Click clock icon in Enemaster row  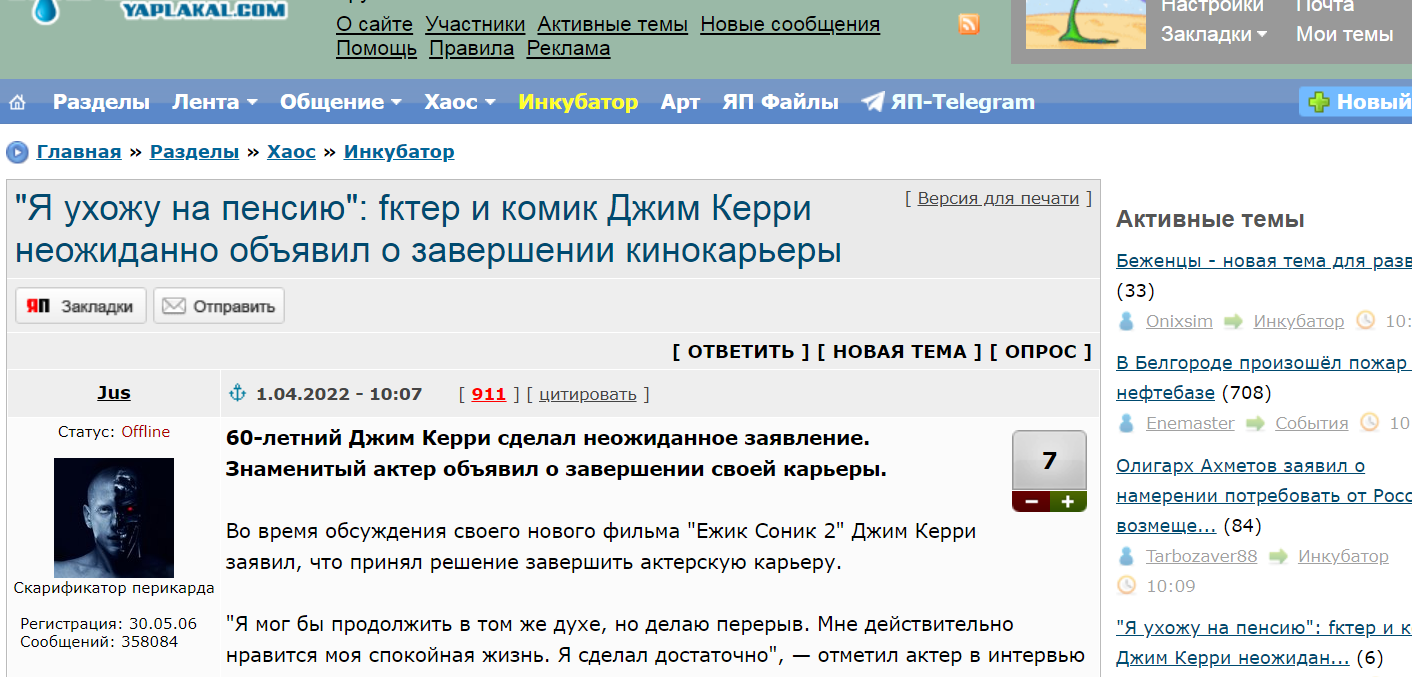click(1370, 423)
